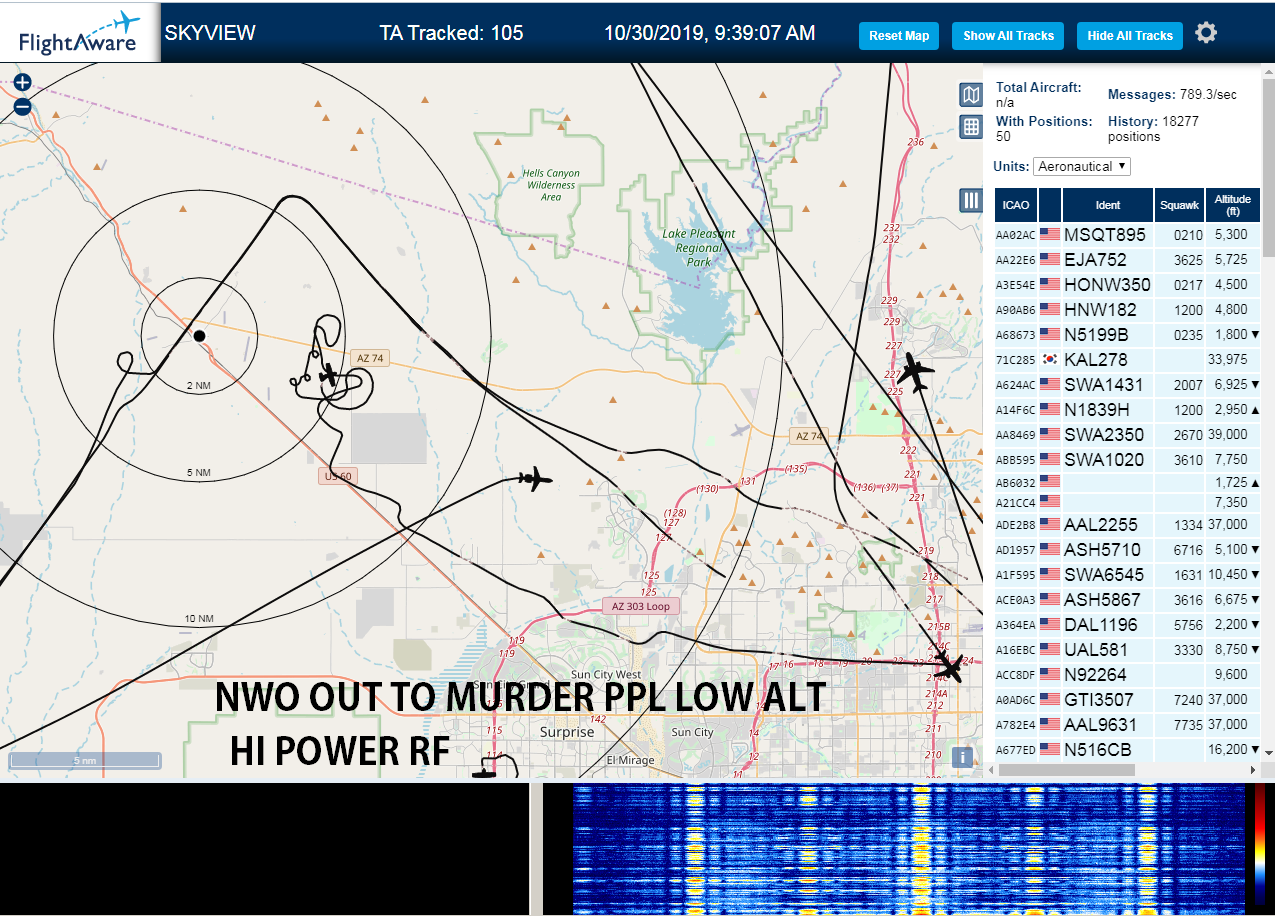Screen dimensions: 1275x917
Task: Zoom in the map with plus button
Action: point(22,82)
